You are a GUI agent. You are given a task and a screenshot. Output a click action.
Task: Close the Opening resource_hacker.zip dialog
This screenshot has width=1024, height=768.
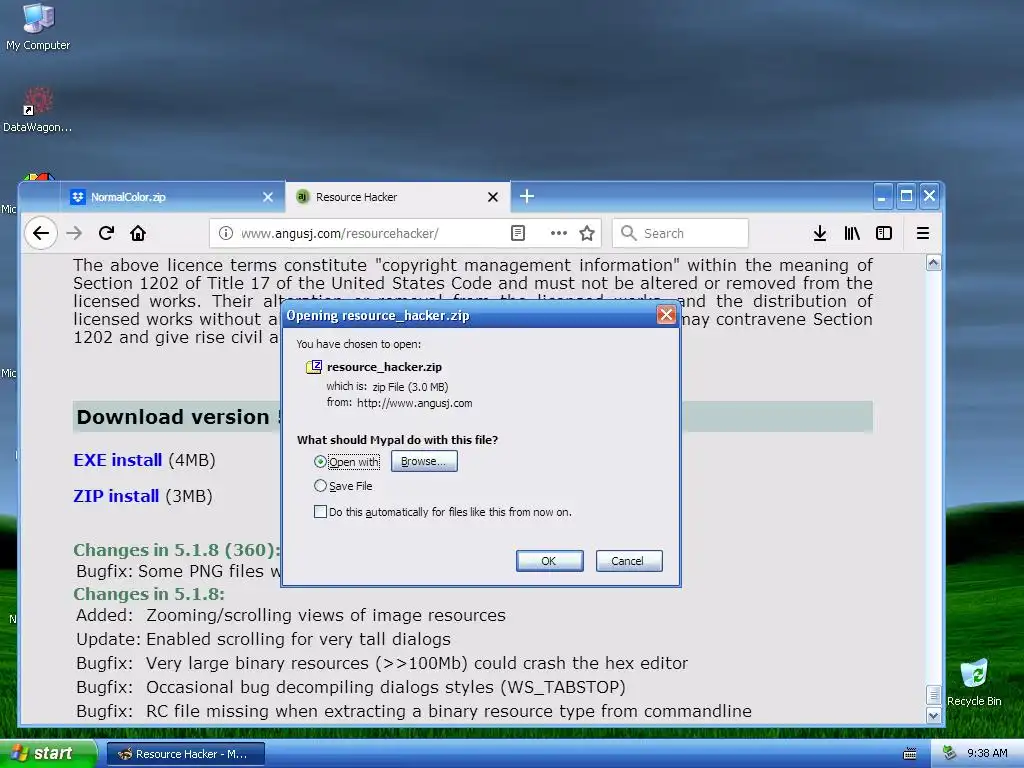coord(666,315)
